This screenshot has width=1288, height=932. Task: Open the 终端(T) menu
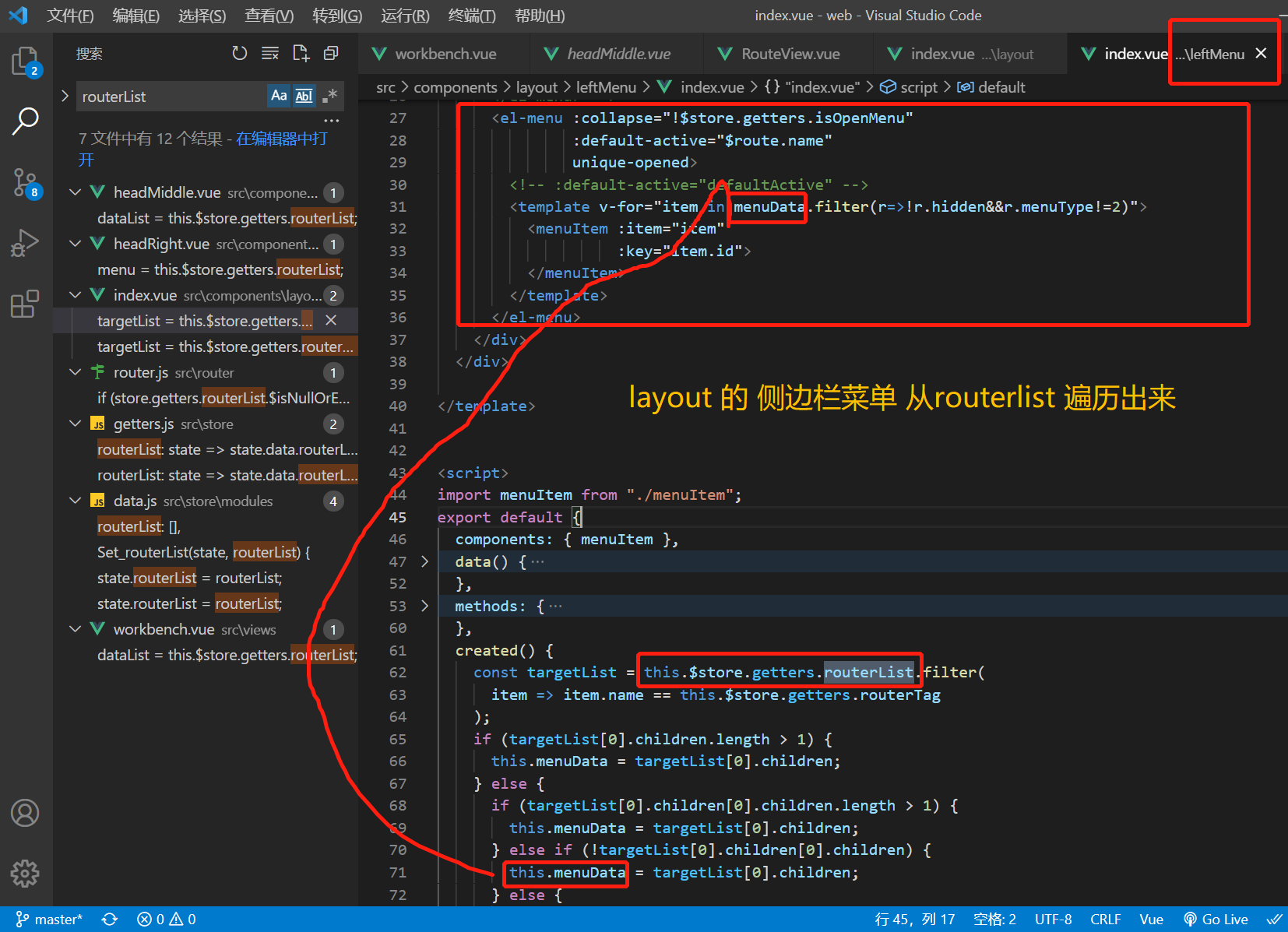click(x=472, y=16)
